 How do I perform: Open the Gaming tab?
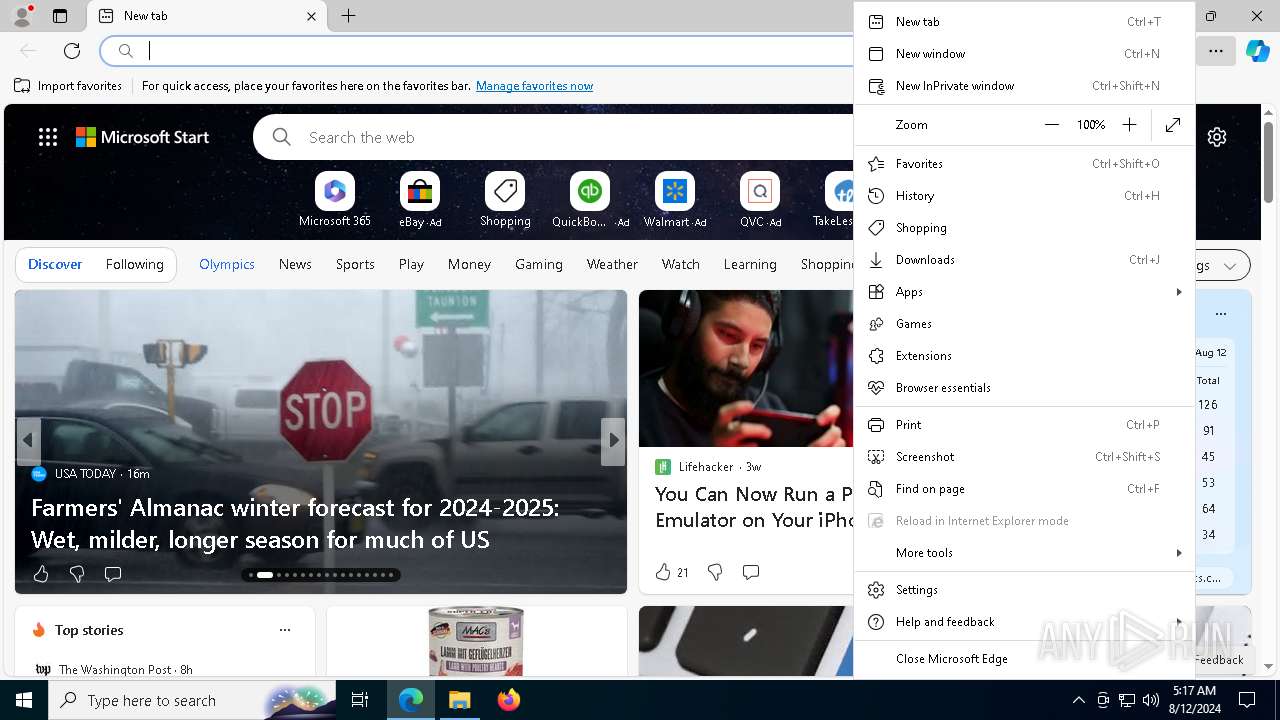tap(539, 264)
